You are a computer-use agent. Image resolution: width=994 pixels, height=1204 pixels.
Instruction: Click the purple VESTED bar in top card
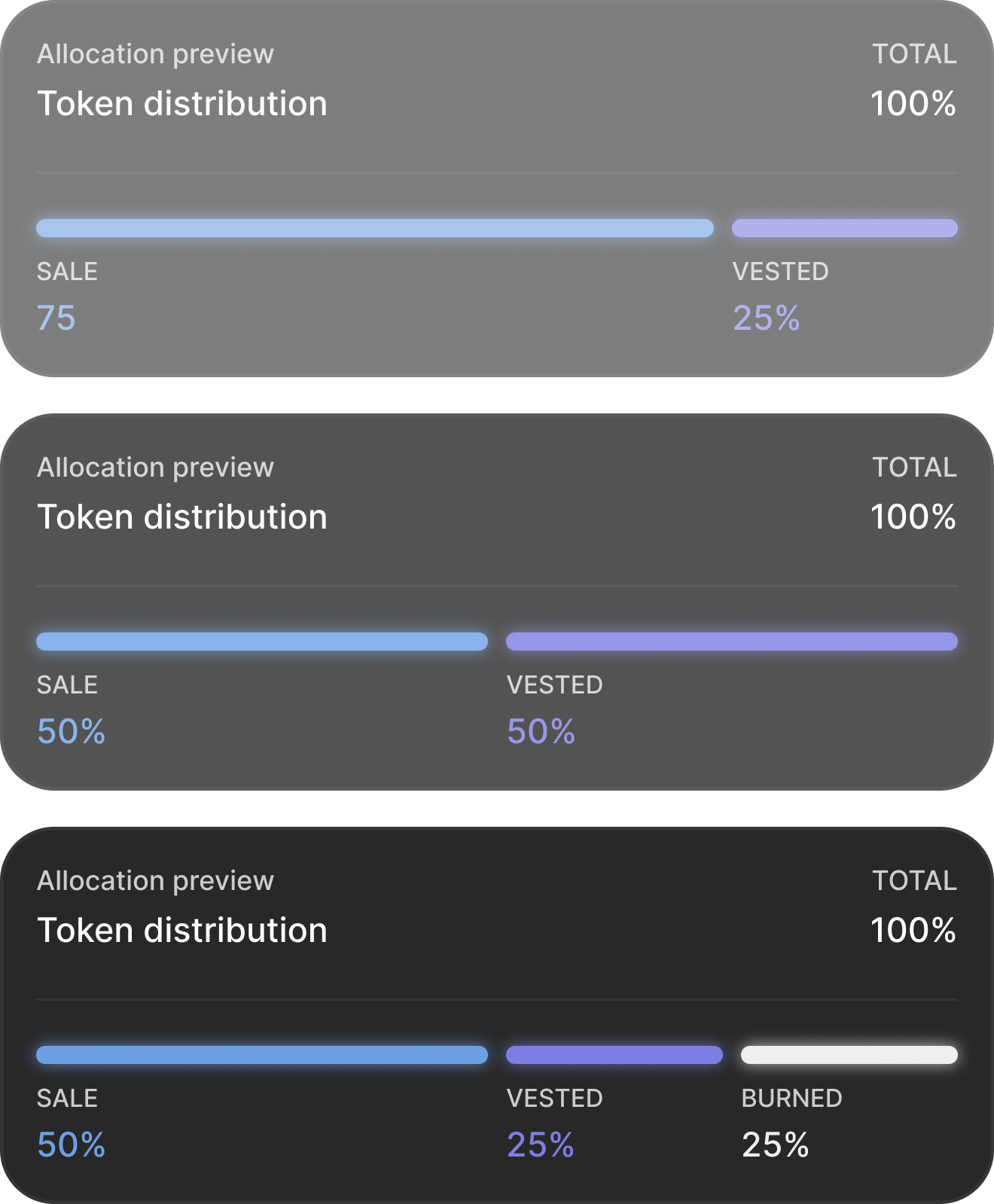(x=844, y=228)
